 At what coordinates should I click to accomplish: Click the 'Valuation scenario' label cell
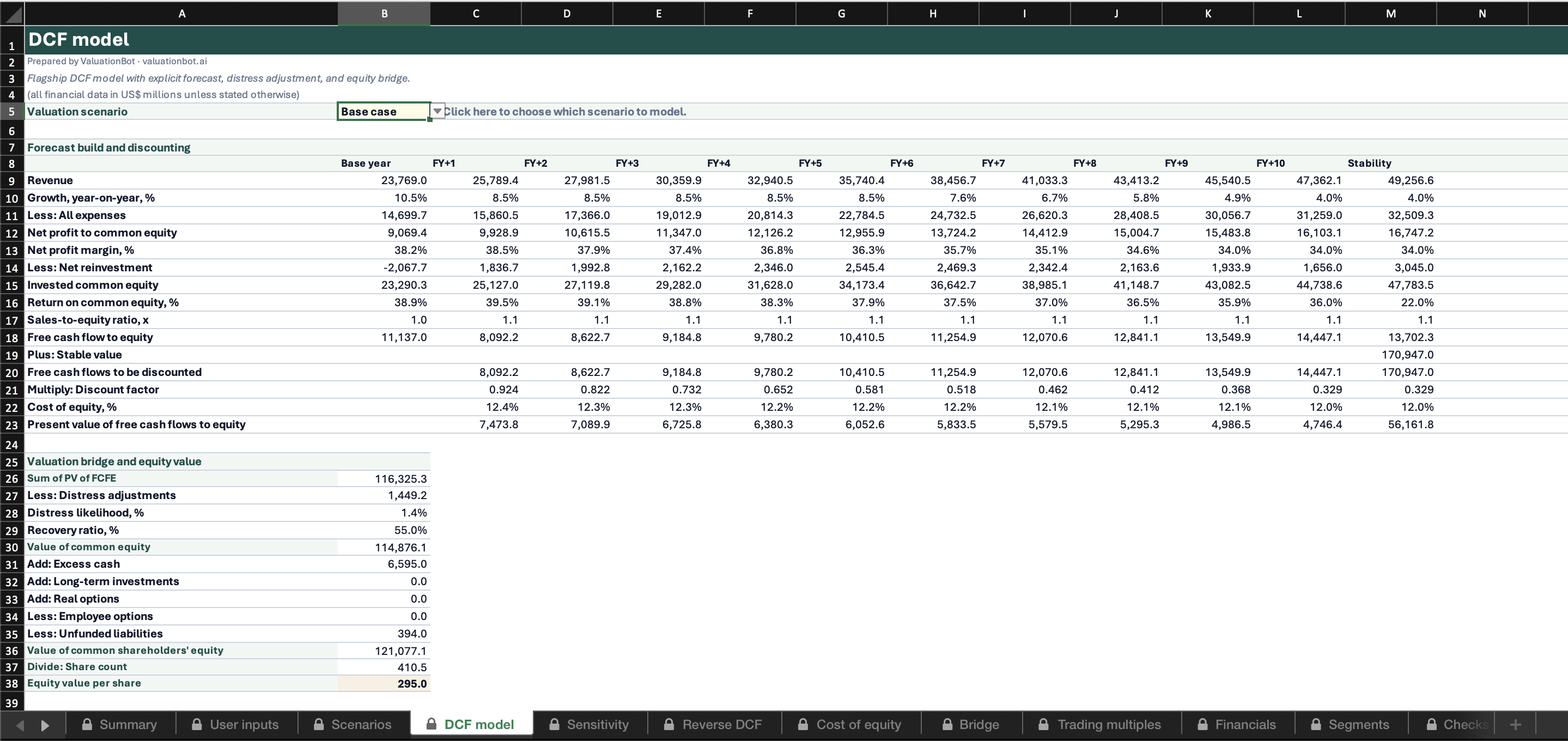181,112
